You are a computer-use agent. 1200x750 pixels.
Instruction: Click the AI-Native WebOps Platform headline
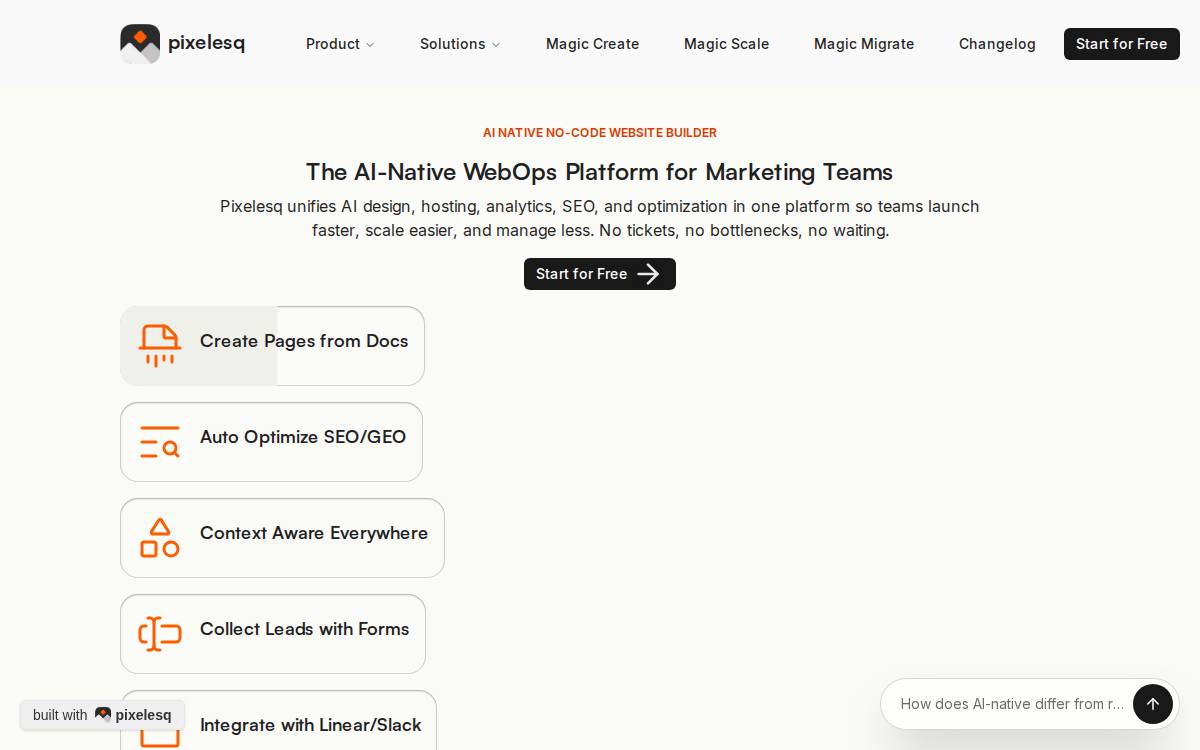click(600, 172)
